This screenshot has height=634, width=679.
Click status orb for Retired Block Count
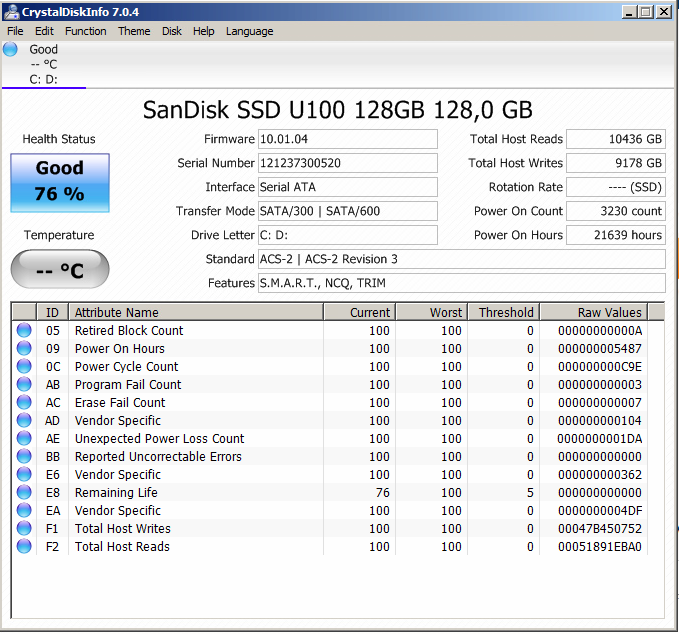(24, 330)
